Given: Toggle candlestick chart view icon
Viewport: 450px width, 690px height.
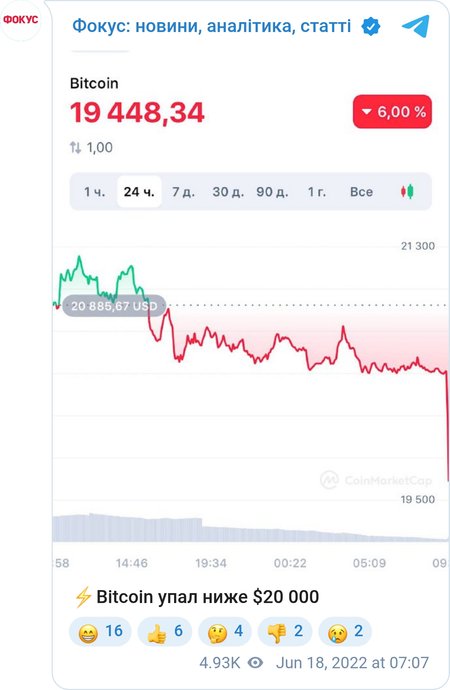Looking at the screenshot, I should [x=407, y=191].
